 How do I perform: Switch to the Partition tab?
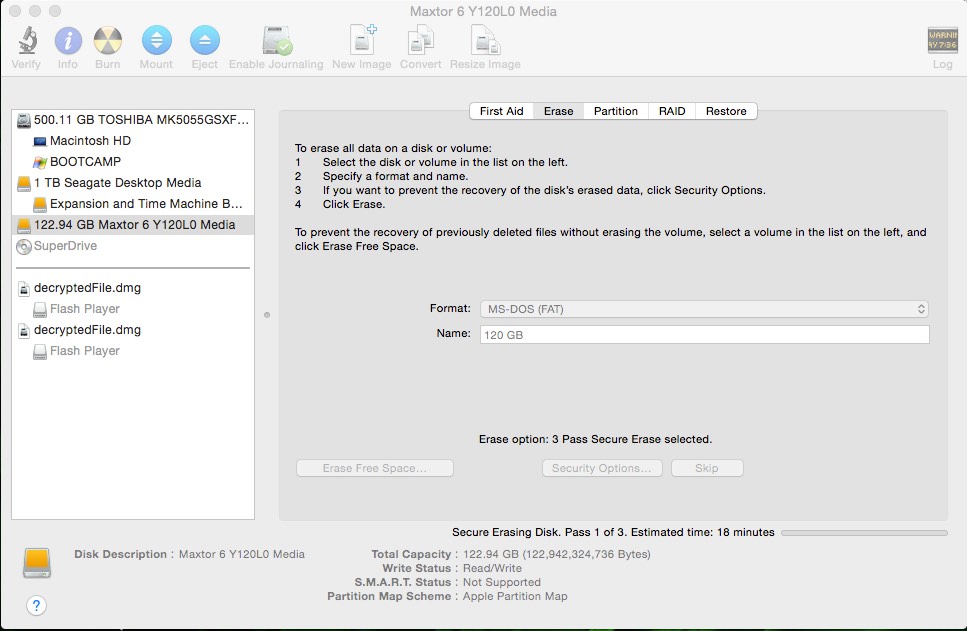click(x=615, y=111)
